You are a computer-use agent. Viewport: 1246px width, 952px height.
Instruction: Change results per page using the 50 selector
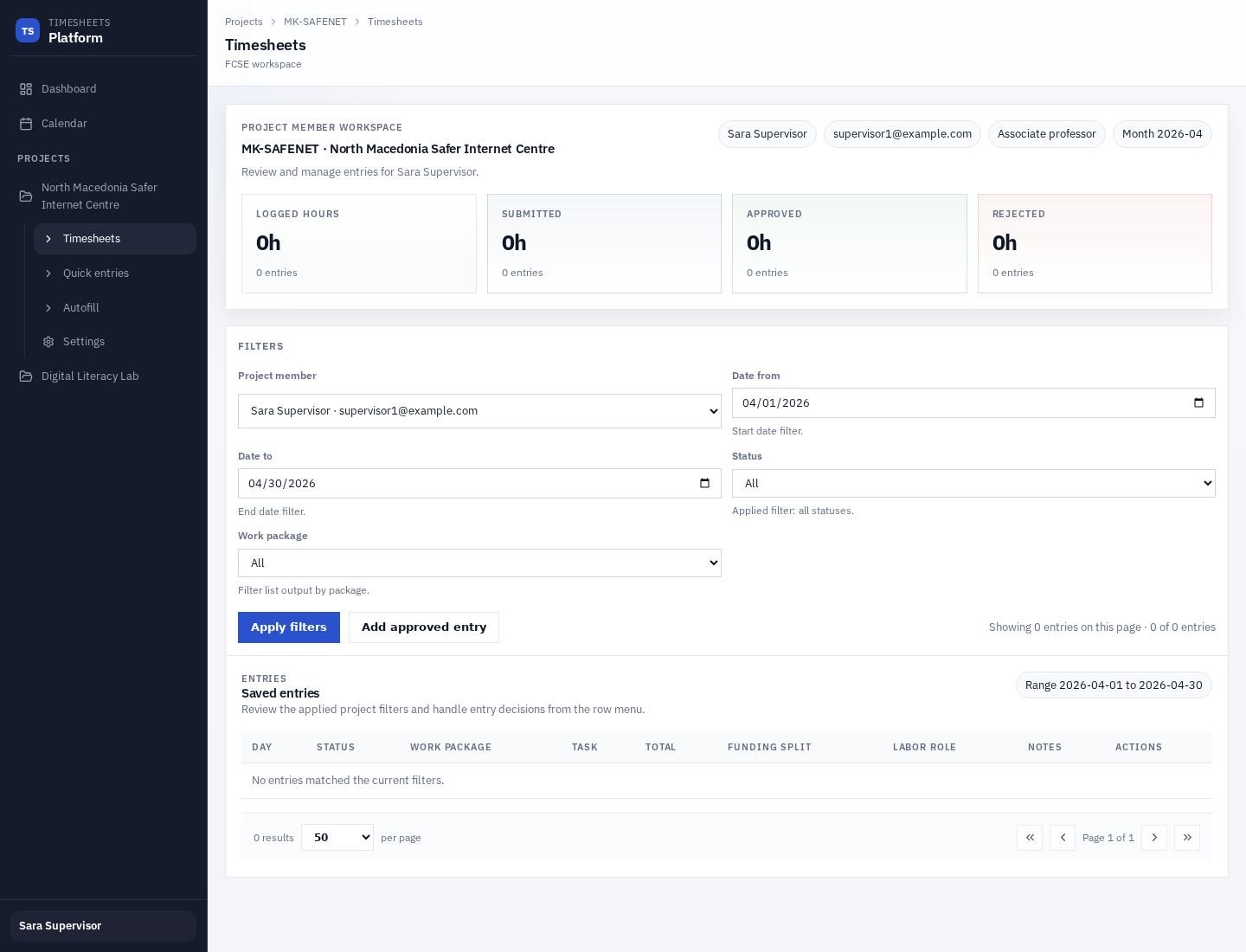pyautogui.click(x=337, y=838)
